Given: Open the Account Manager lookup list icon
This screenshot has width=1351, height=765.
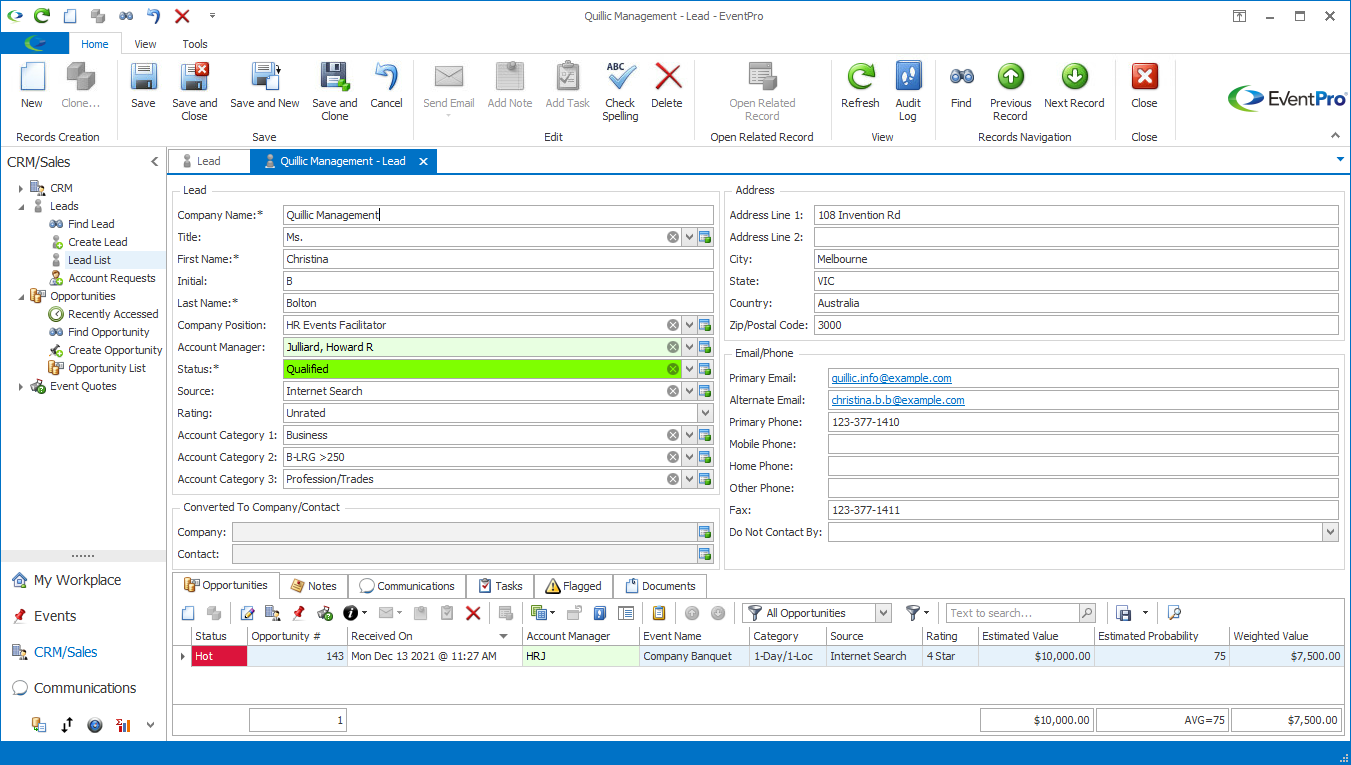Looking at the screenshot, I should 704,347.
